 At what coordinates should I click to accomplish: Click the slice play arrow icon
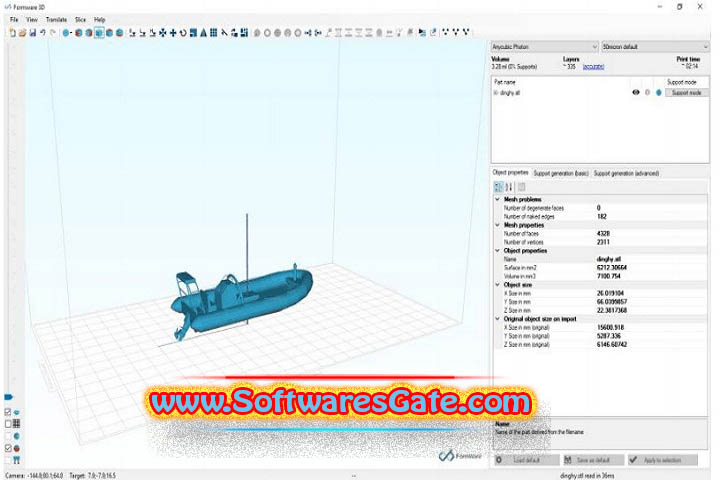422,33
